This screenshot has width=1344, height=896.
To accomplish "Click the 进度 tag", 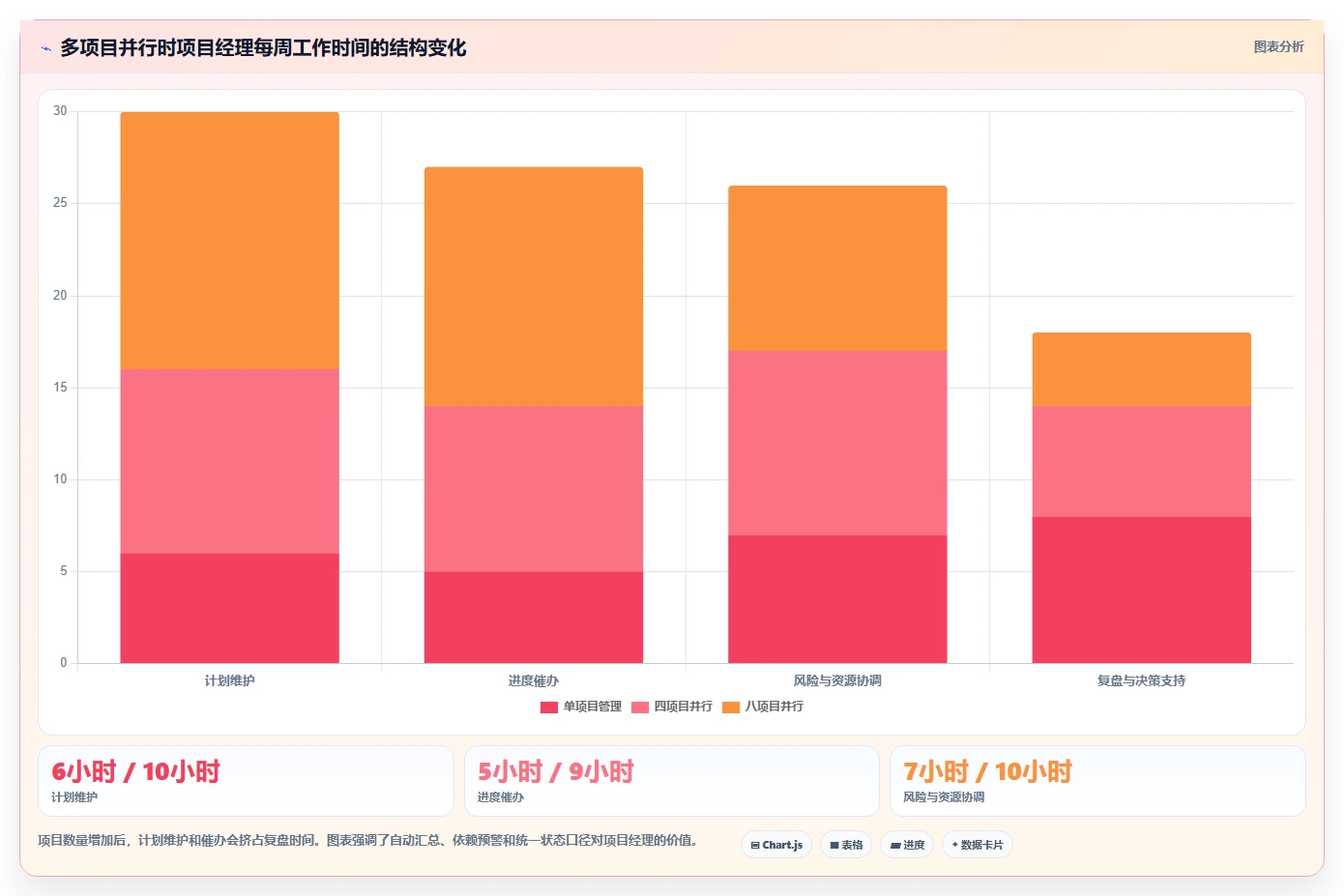I will [x=907, y=845].
